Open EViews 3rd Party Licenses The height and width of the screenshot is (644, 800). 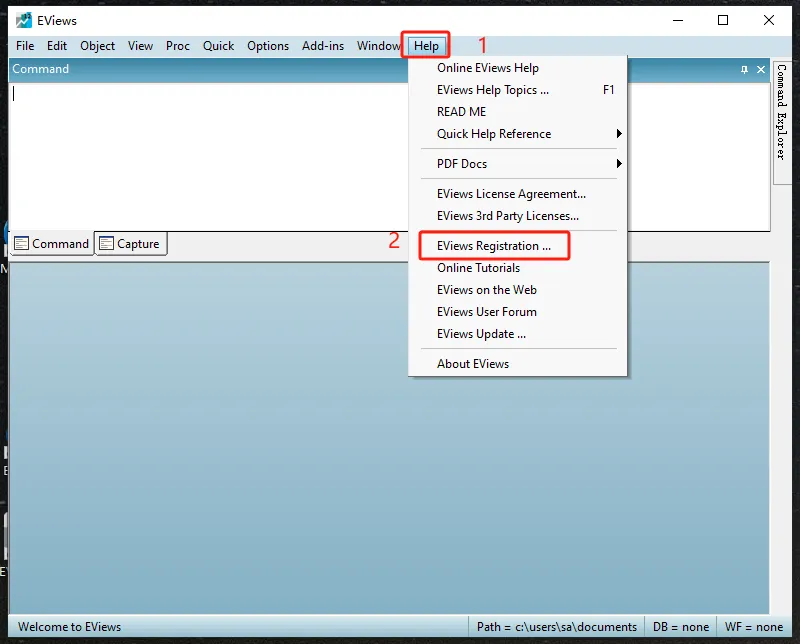[x=518, y=216]
